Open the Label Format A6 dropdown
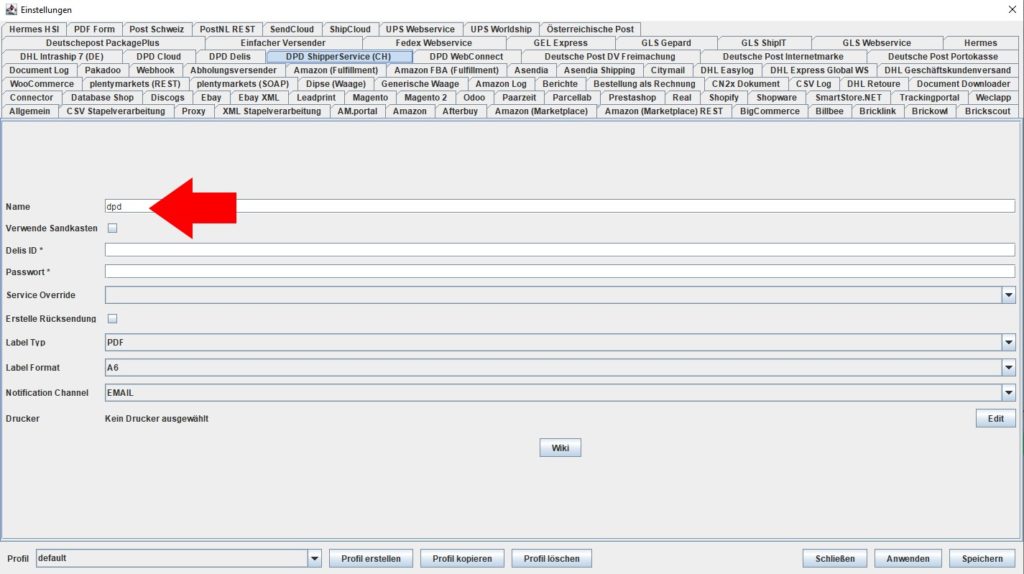Screen dimensions: 1024x574 (1008, 368)
